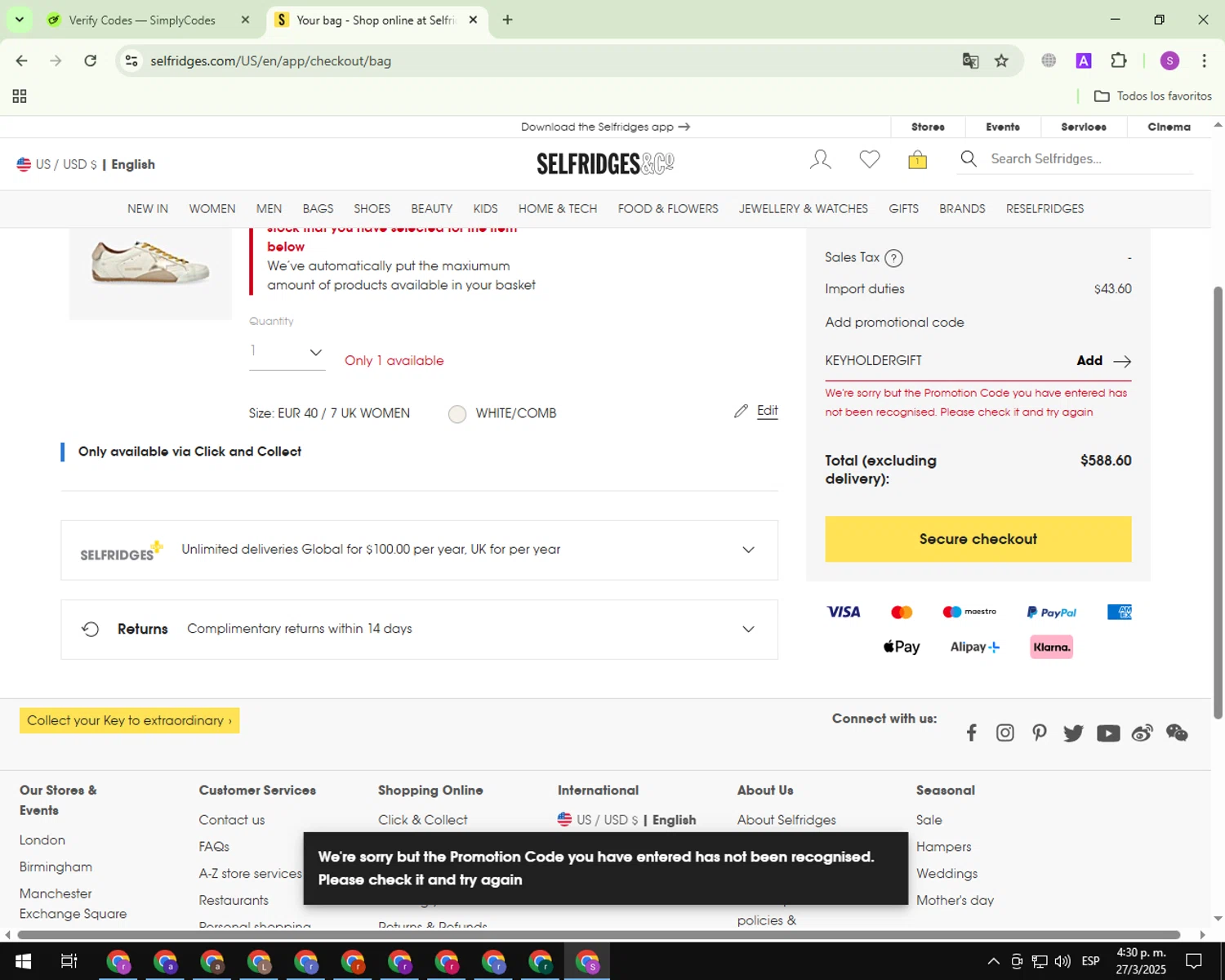
Task: Switch to Verify Codes — SimplyCodes tab
Action: pos(141,20)
